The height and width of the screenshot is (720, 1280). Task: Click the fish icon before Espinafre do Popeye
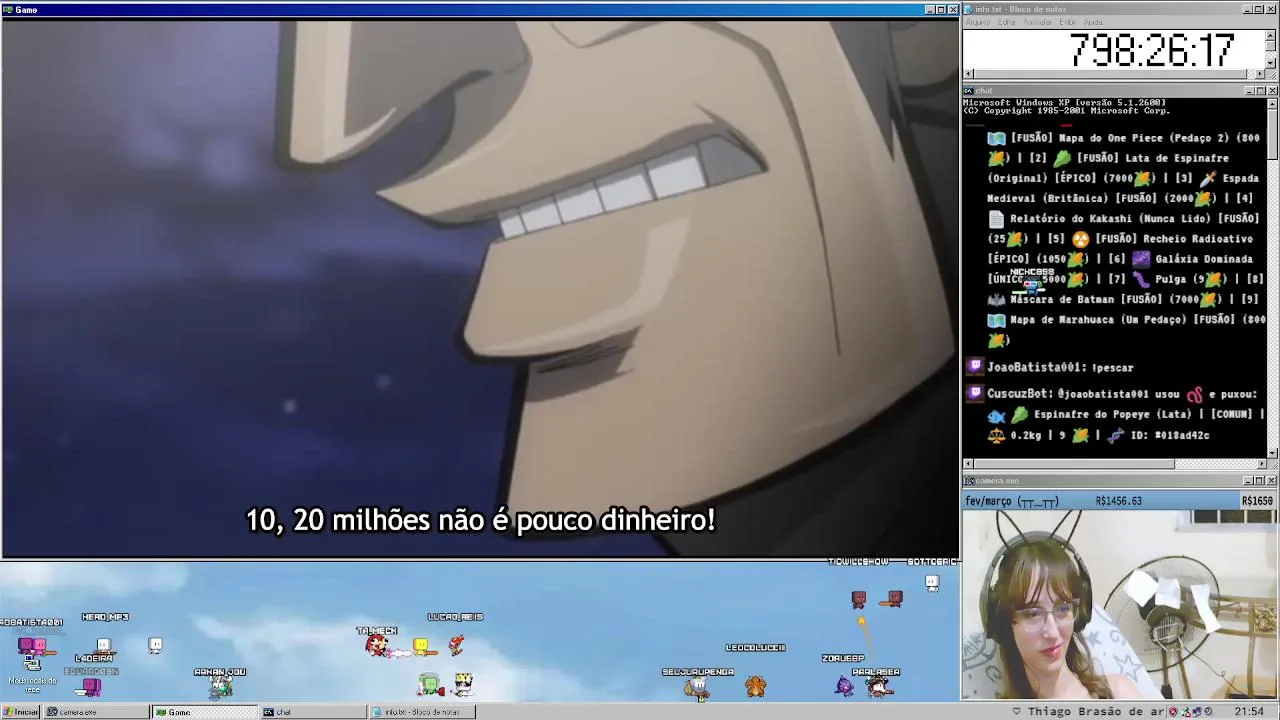click(x=996, y=414)
